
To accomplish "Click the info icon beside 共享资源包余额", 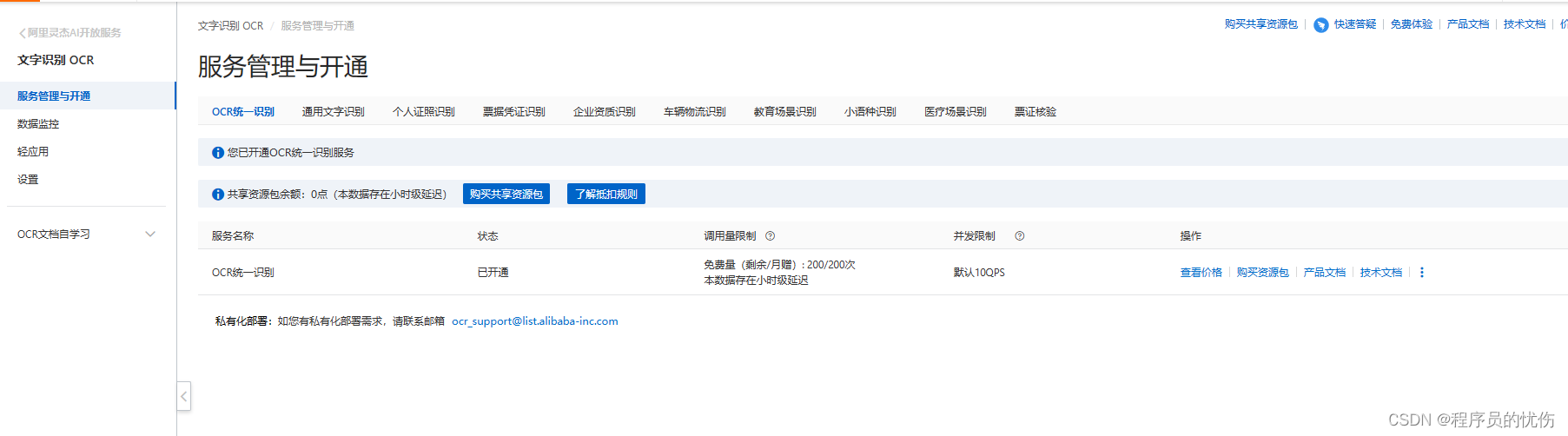I will coord(218,195).
